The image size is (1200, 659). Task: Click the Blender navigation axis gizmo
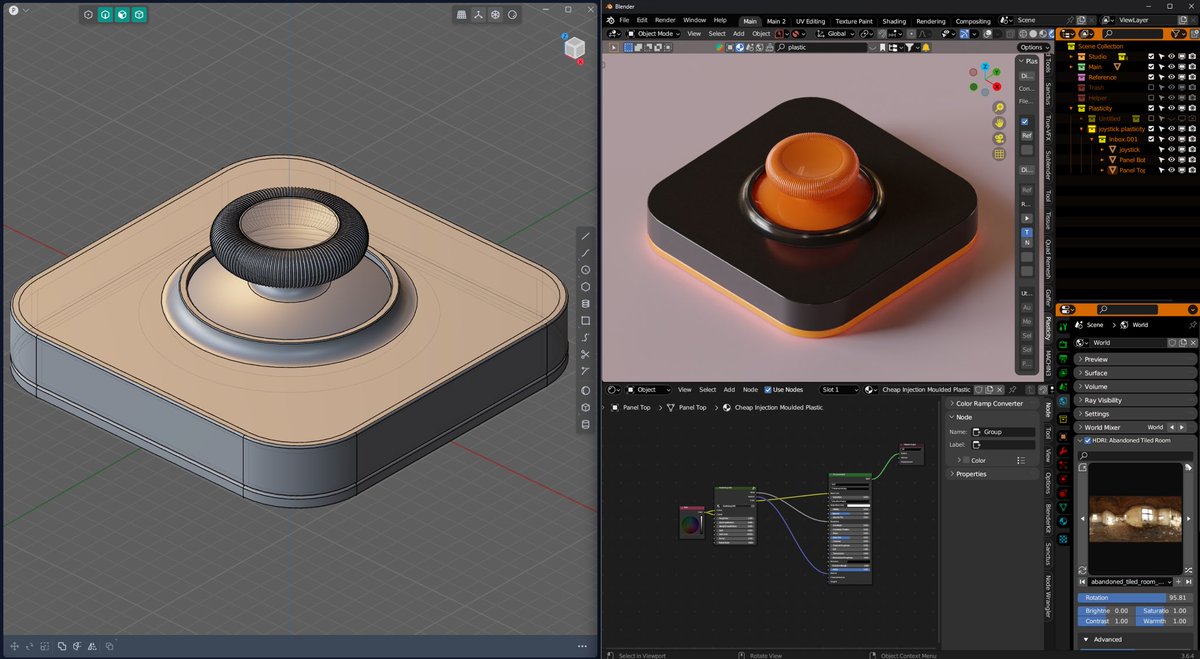(x=983, y=79)
